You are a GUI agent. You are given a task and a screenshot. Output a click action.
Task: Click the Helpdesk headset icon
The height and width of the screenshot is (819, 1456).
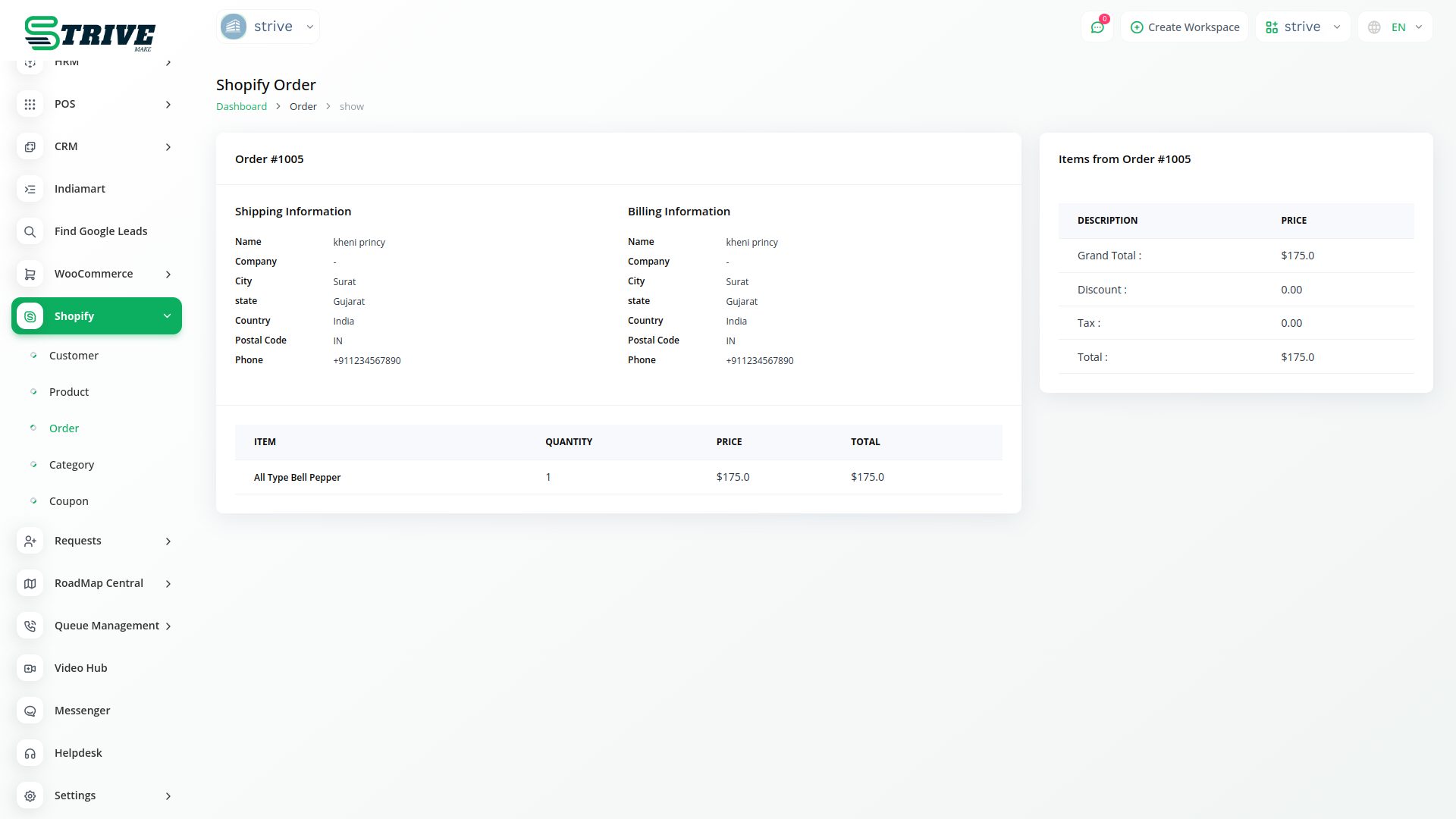30,754
